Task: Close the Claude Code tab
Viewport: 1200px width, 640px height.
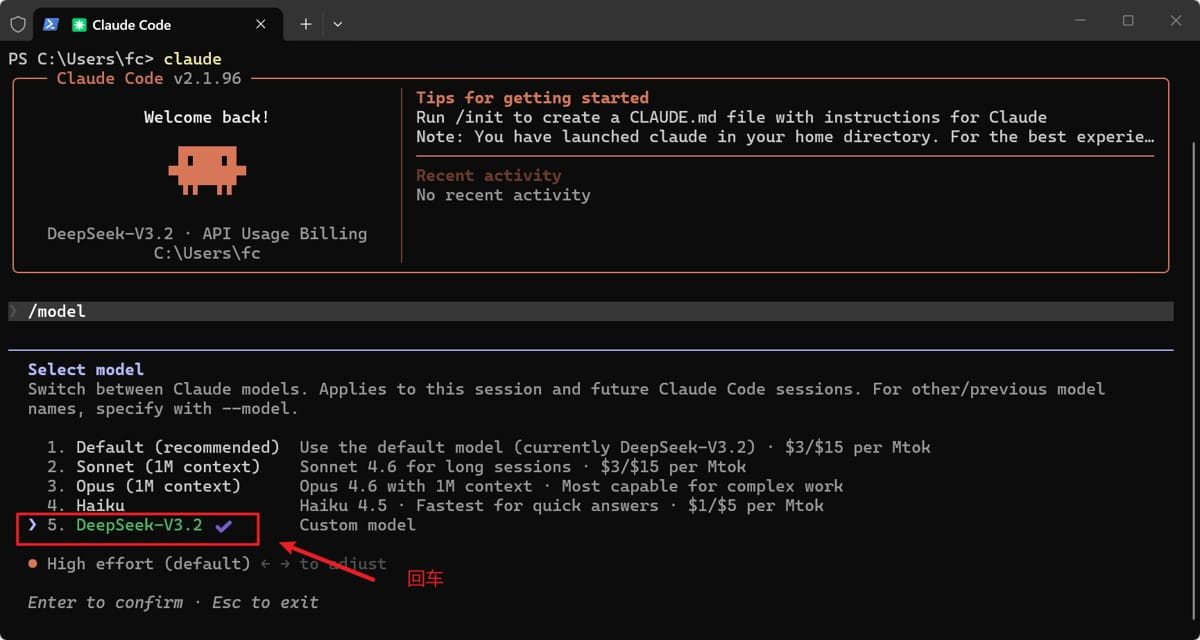Action: pyautogui.click(x=261, y=24)
